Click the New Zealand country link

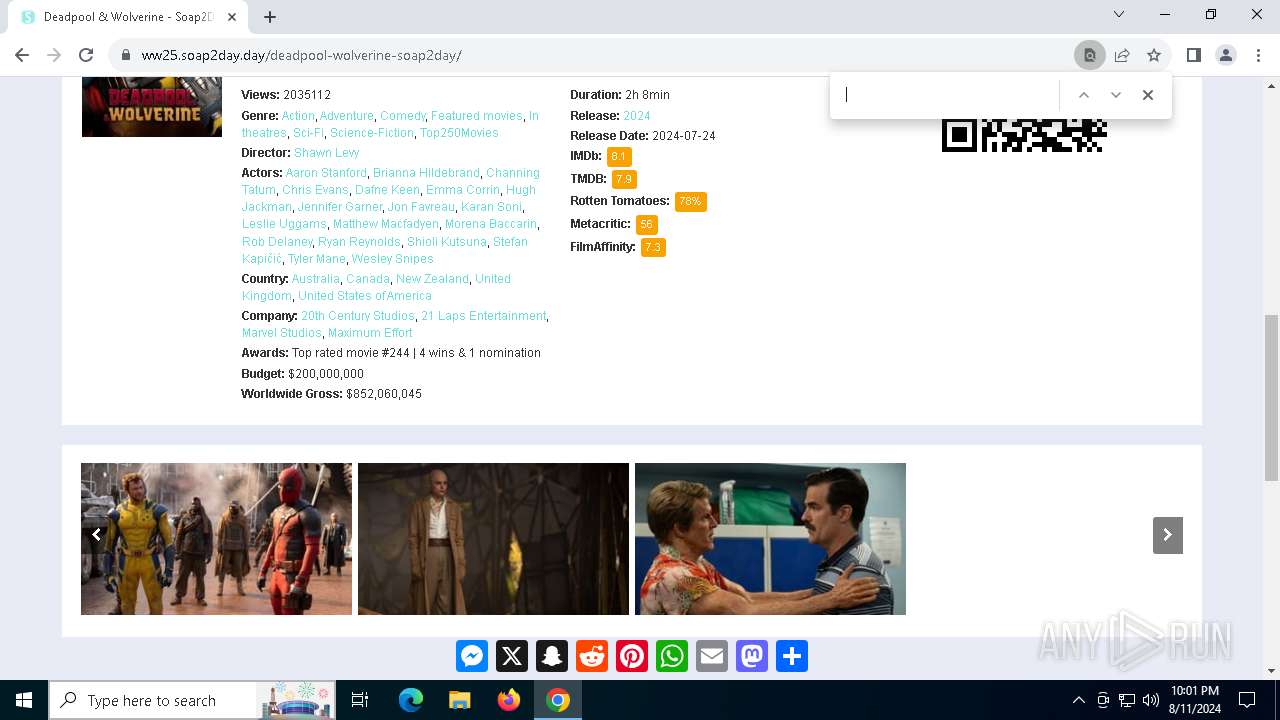click(x=432, y=279)
